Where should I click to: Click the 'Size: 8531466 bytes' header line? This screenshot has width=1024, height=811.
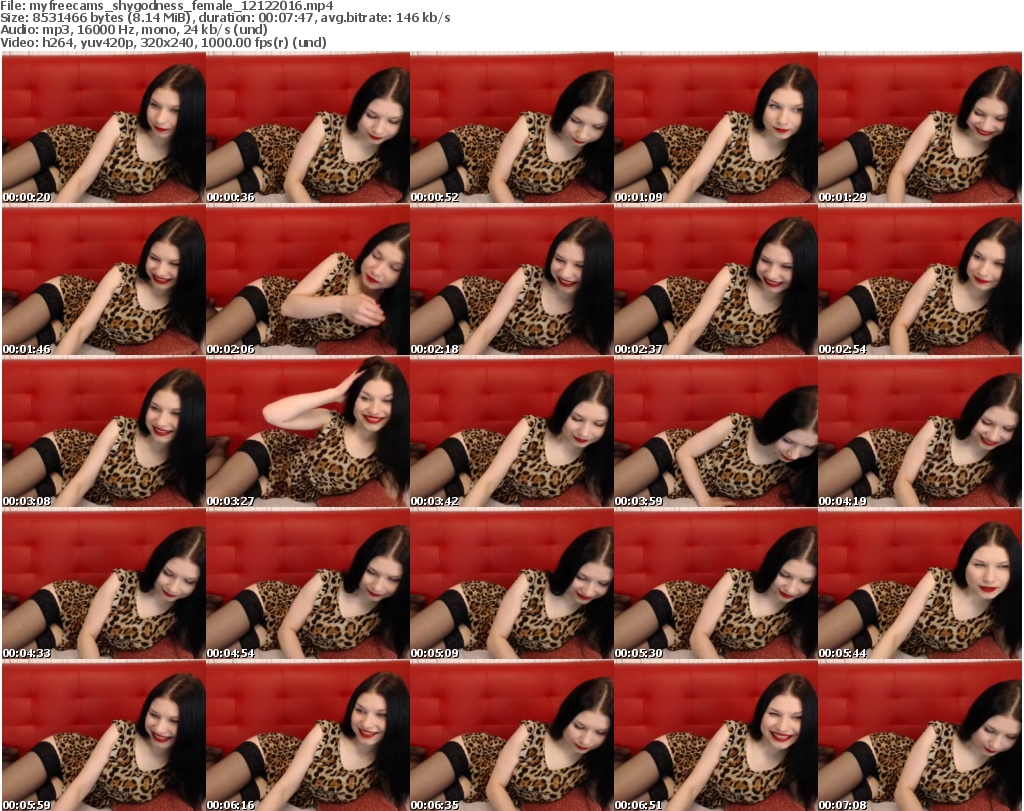click(x=225, y=18)
